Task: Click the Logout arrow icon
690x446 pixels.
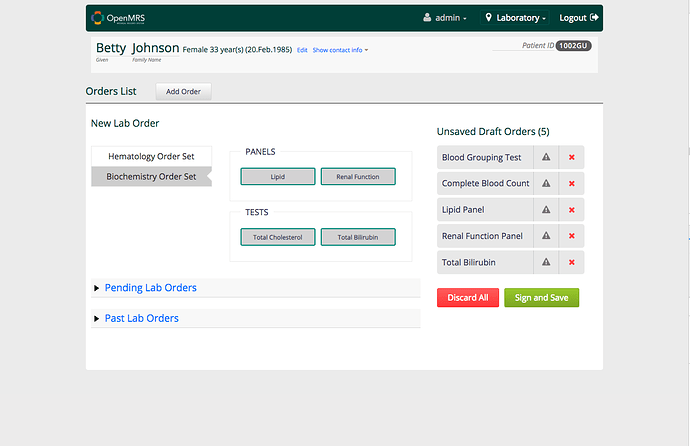Action: [x=594, y=18]
